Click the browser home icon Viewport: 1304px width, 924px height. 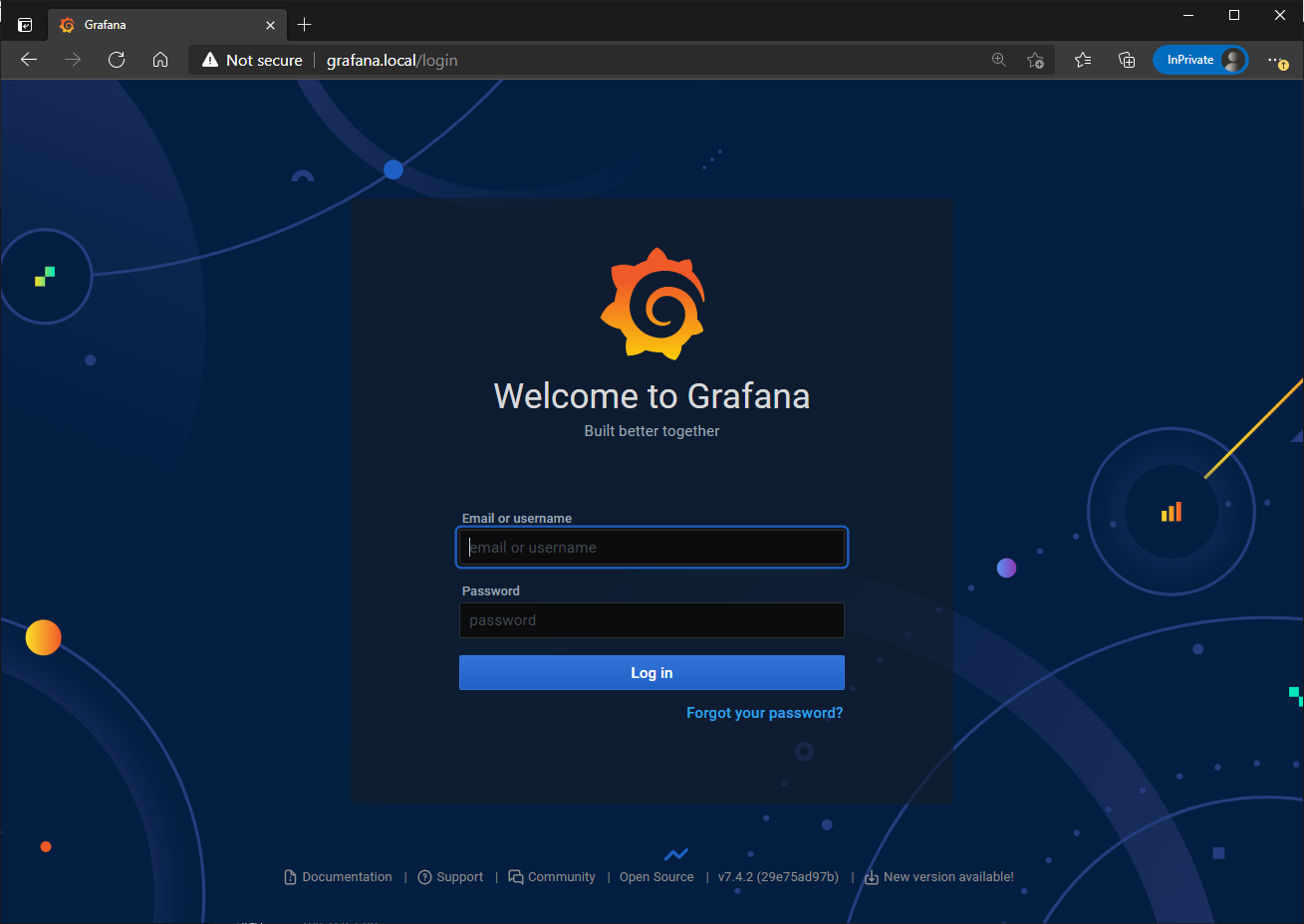point(160,60)
